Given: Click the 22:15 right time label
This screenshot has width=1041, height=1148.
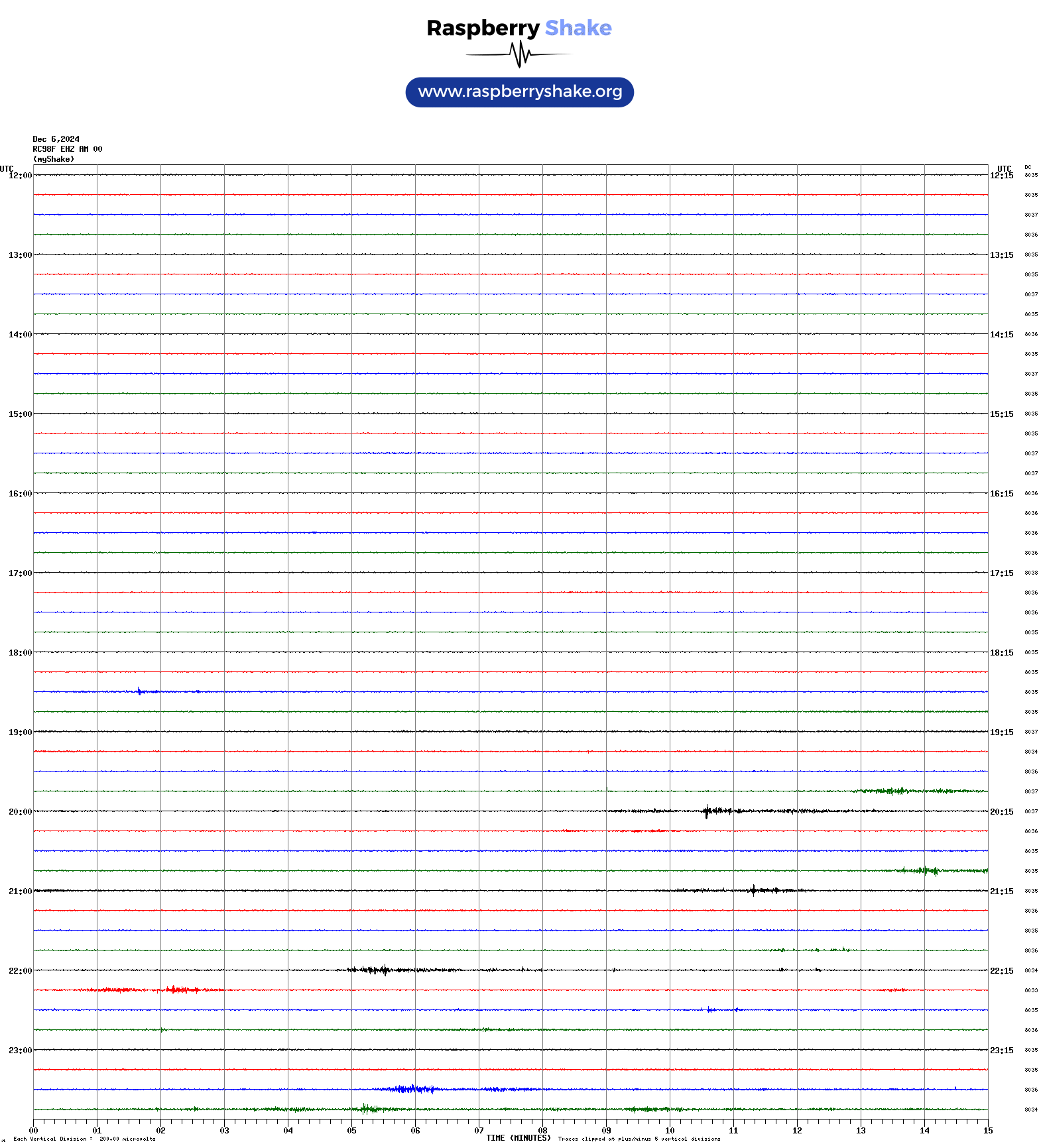Looking at the screenshot, I should pyautogui.click(x=1002, y=971).
